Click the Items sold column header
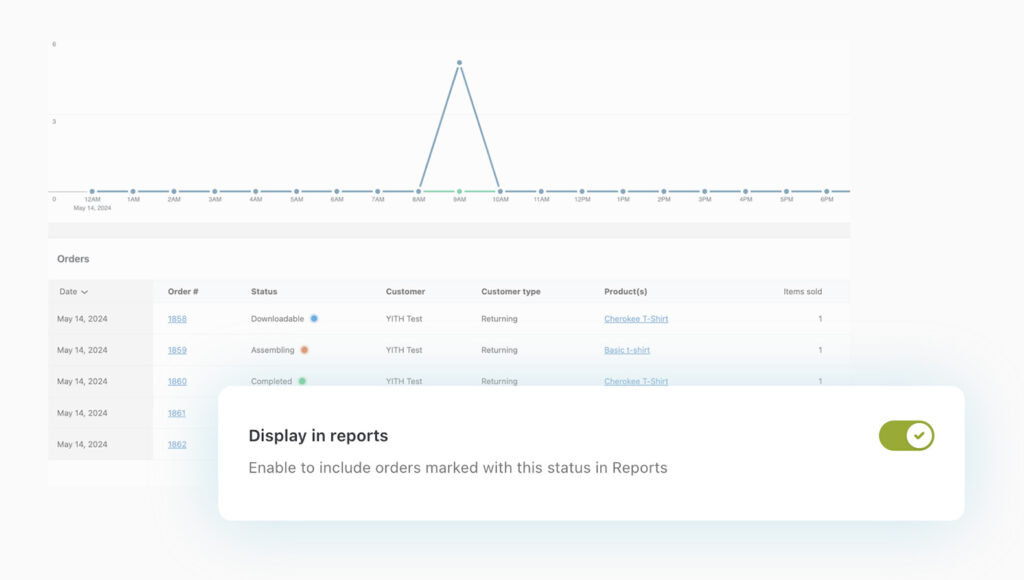This screenshot has width=1024, height=580. point(802,292)
